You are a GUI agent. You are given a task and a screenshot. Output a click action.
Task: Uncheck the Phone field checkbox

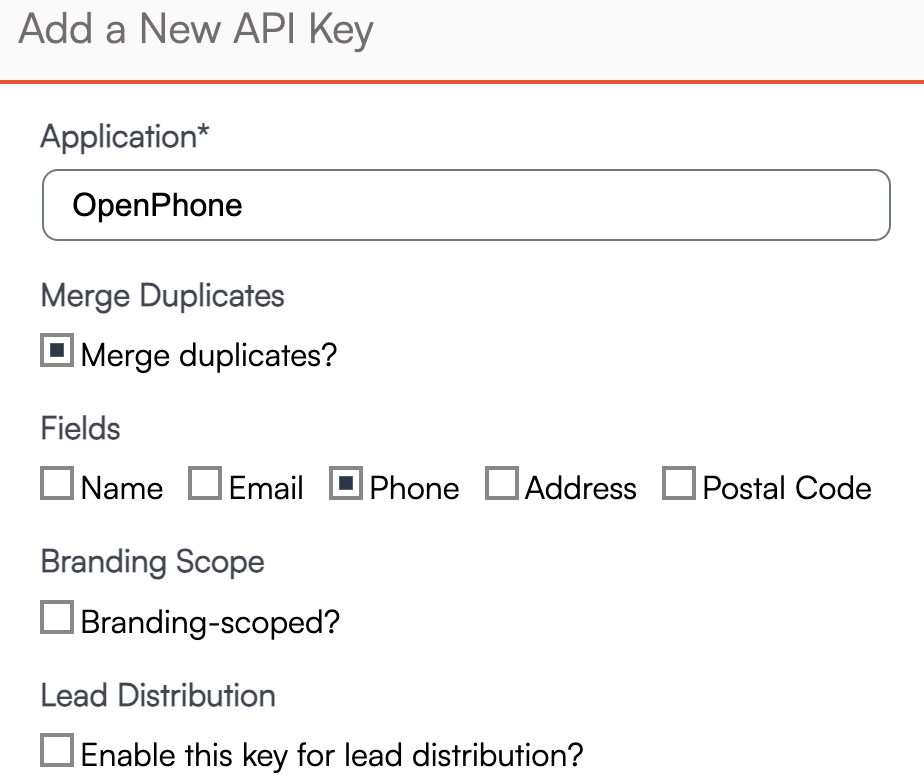345,485
